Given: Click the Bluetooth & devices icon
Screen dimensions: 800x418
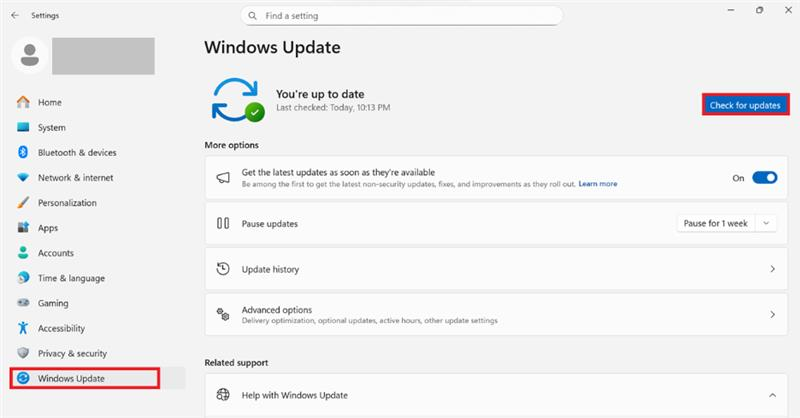Looking at the screenshot, I should 23,152.
